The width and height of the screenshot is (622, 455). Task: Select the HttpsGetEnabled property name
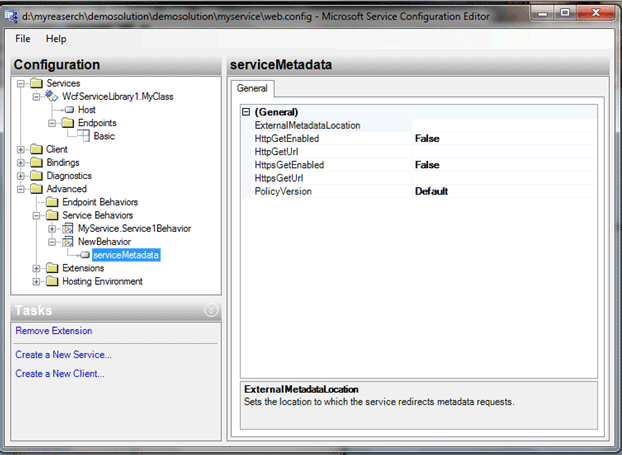point(289,165)
